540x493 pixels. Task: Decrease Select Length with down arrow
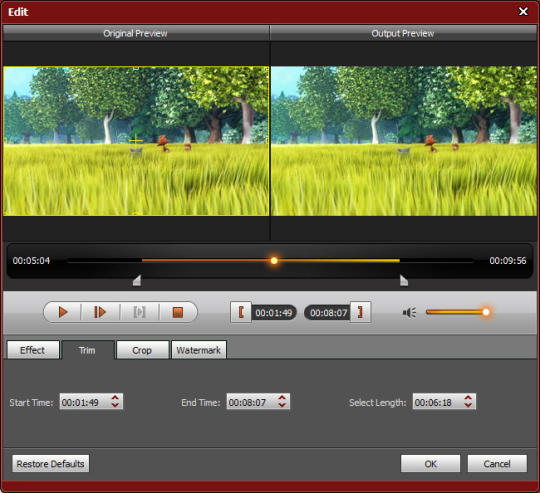[x=468, y=406]
